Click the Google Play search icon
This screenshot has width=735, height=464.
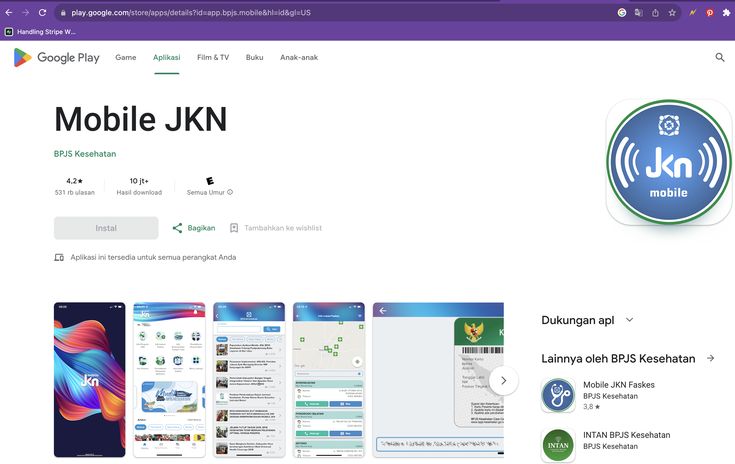pos(720,58)
